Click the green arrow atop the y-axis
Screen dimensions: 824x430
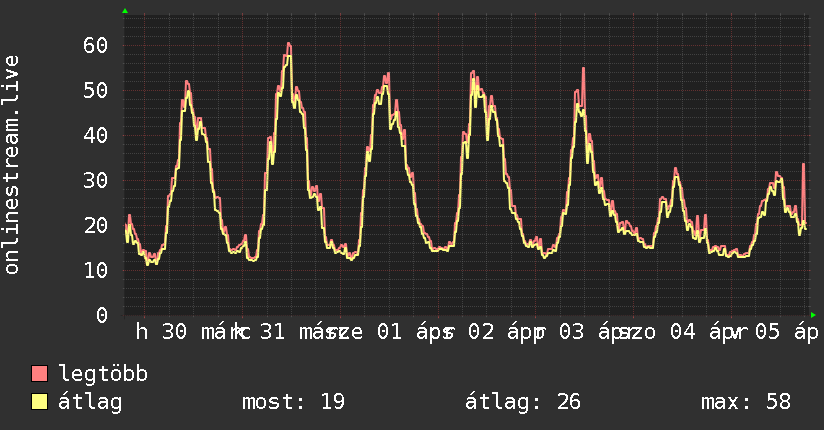pos(125,11)
